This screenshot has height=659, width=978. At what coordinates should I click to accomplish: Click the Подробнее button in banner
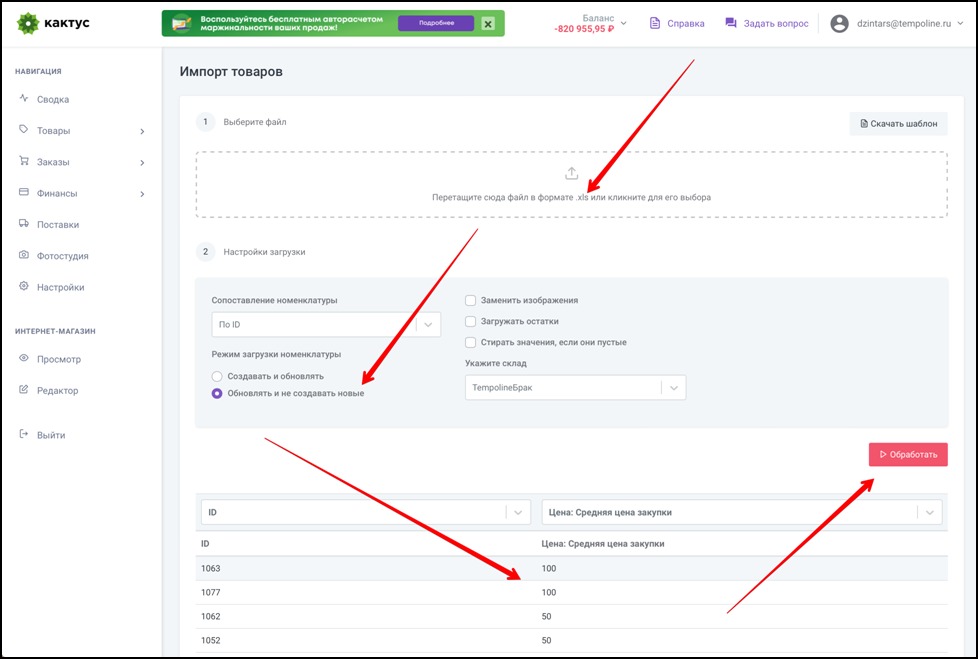coord(435,24)
